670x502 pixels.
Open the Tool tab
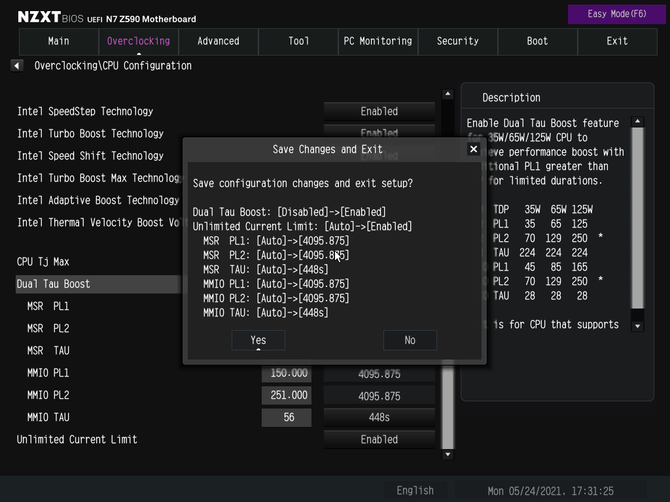pyautogui.click(x=298, y=41)
